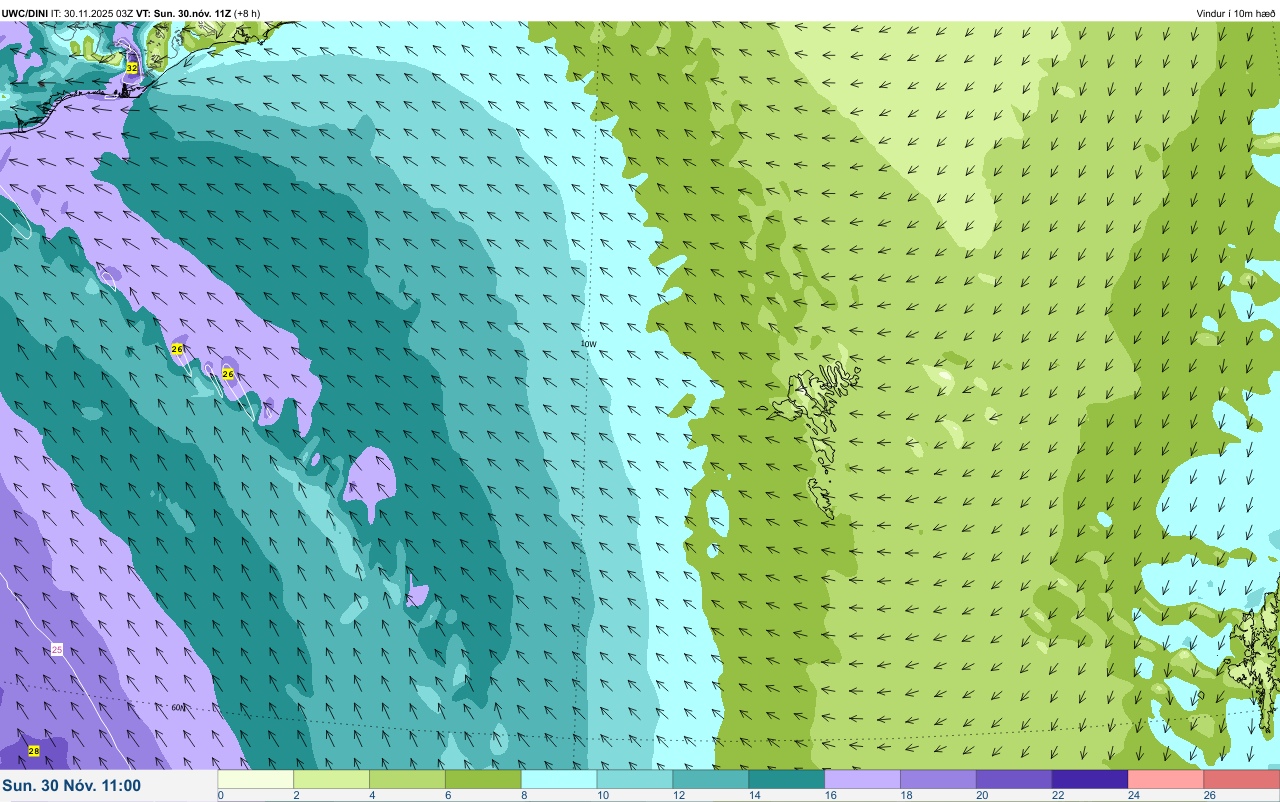
Task: Select the 4–6 green legend color
Action: point(407,779)
